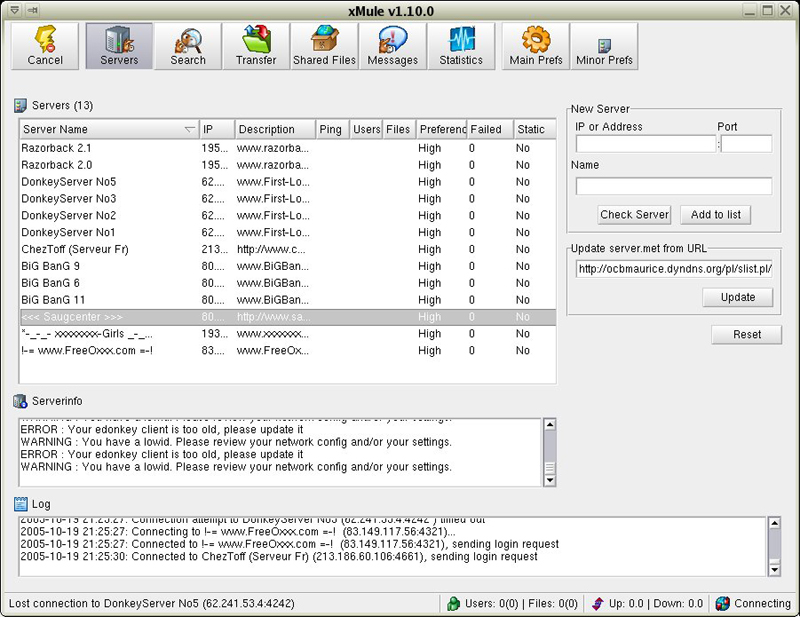Sort by the Files column header
Screen dimensions: 800x617
tap(399, 130)
